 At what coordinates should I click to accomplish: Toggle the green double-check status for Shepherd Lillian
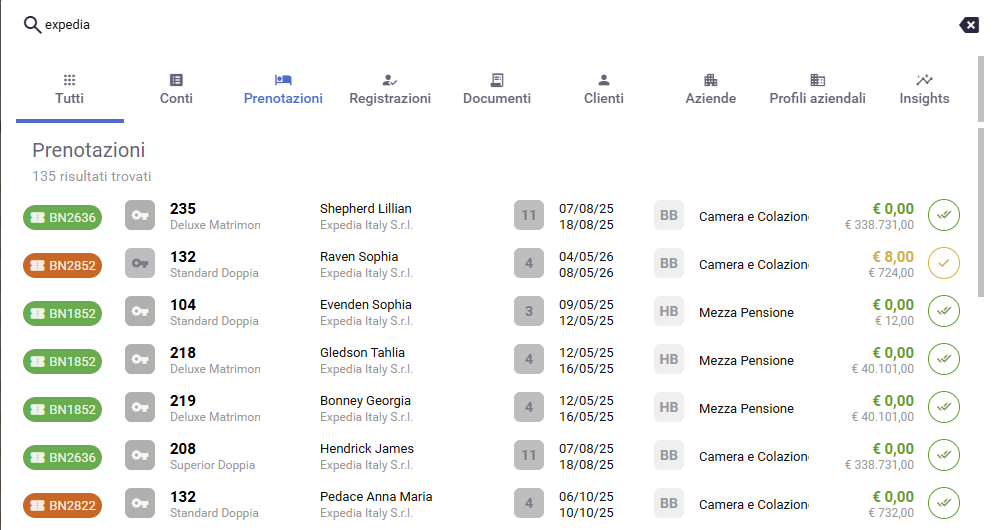click(943, 215)
